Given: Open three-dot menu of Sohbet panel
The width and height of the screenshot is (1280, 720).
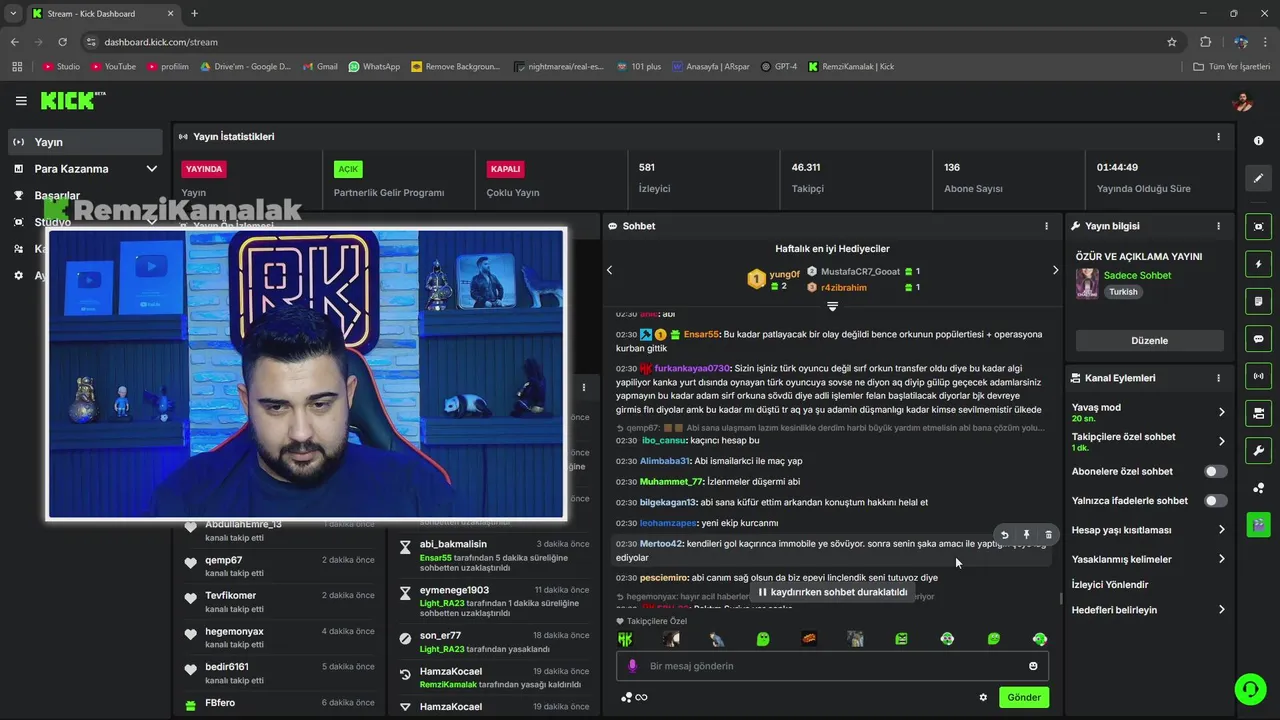Looking at the screenshot, I should 1047,226.
